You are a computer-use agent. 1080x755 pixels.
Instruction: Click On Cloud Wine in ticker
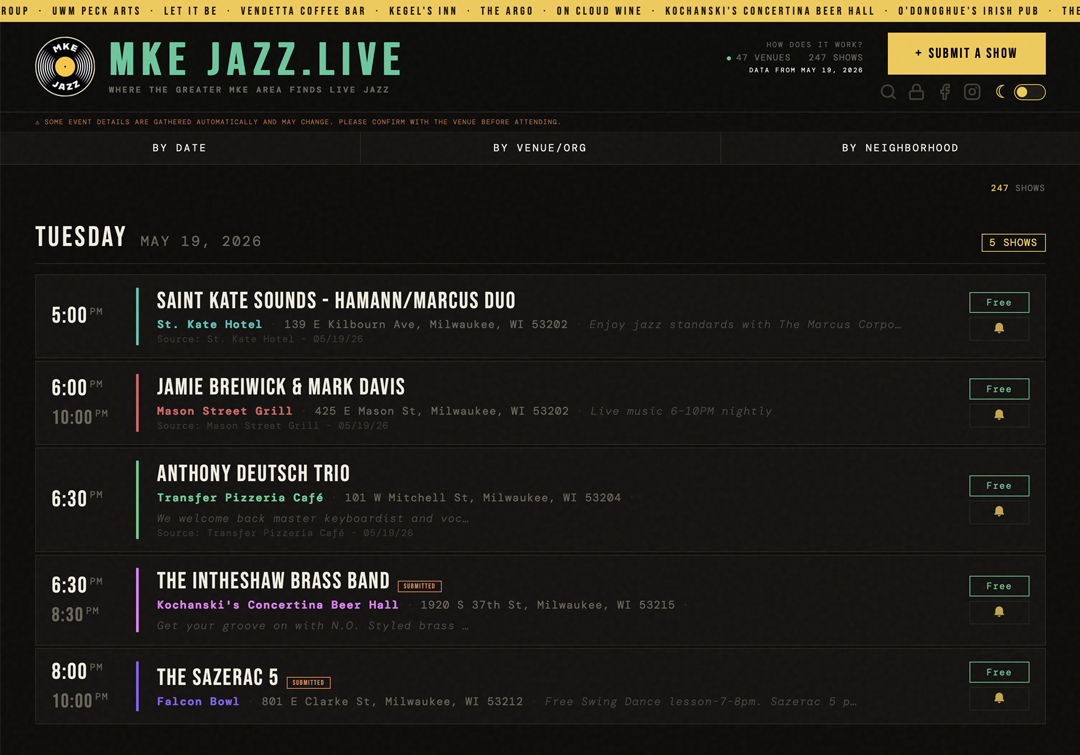point(599,11)
